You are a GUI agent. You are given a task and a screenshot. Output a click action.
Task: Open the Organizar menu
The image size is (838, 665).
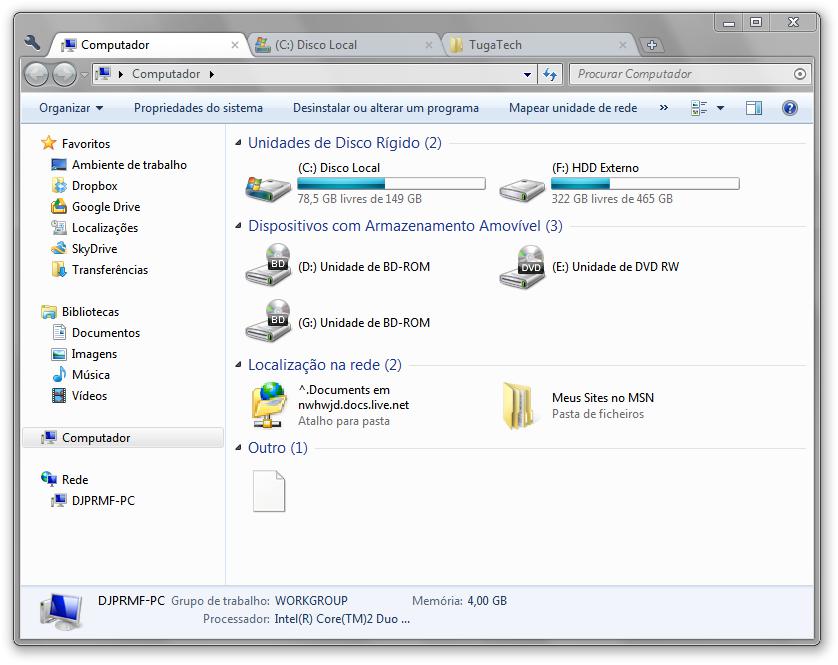coord(71,108)
